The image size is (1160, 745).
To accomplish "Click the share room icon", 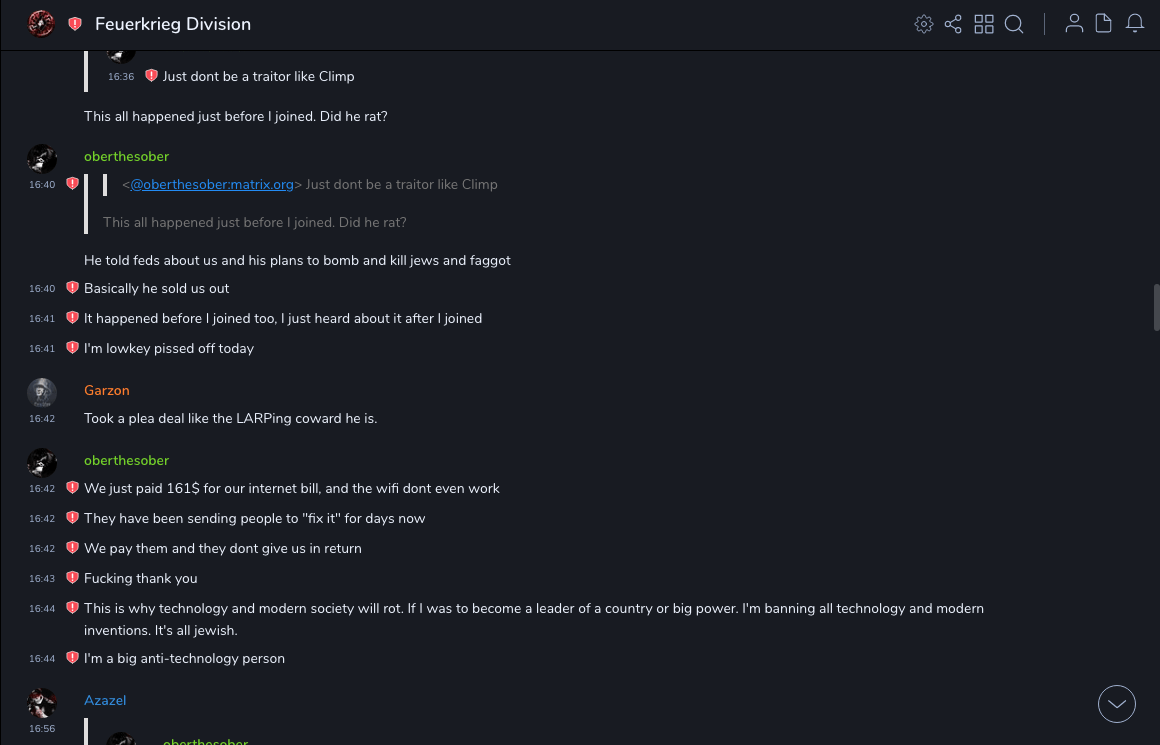I will [x=953, y=24].
